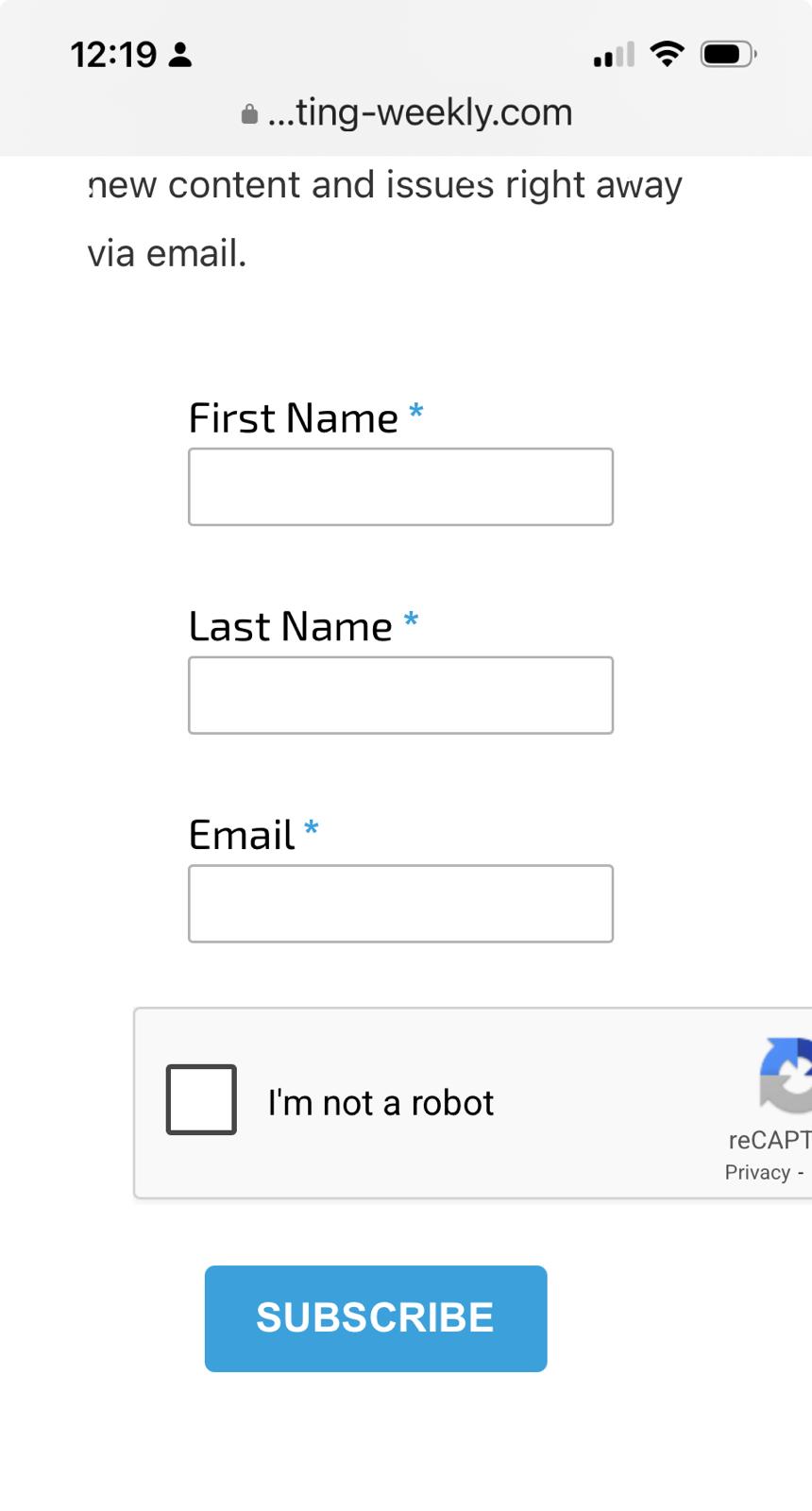Focus the First Name text field

pyautogui.click(x=400, y=487)
